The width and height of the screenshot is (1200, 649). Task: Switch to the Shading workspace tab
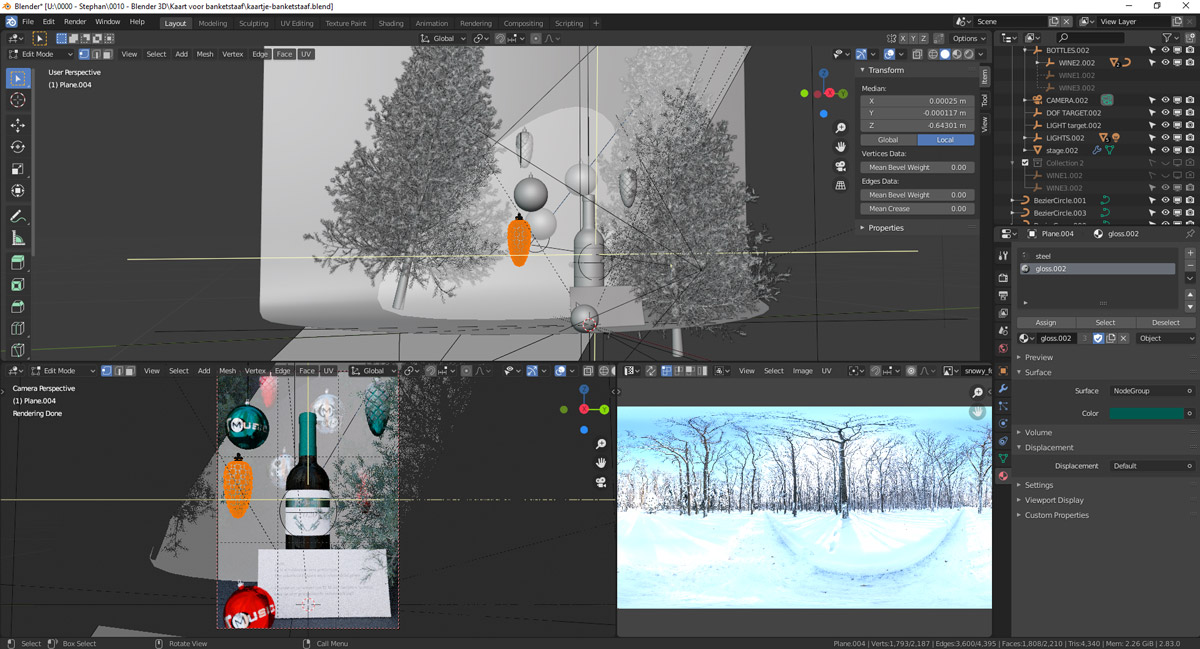391,23
